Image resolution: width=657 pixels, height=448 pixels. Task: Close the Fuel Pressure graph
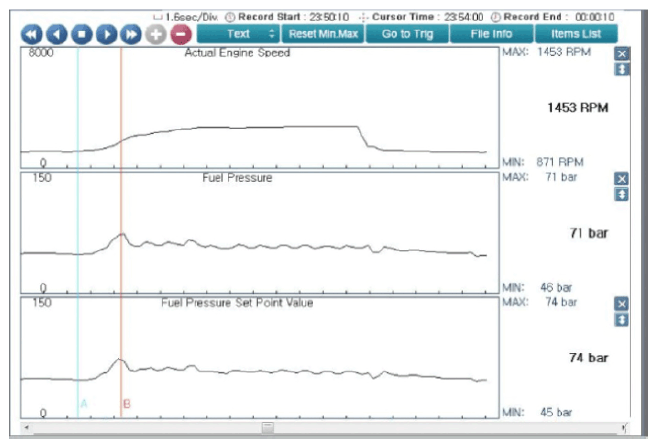[x=621, y=178]
